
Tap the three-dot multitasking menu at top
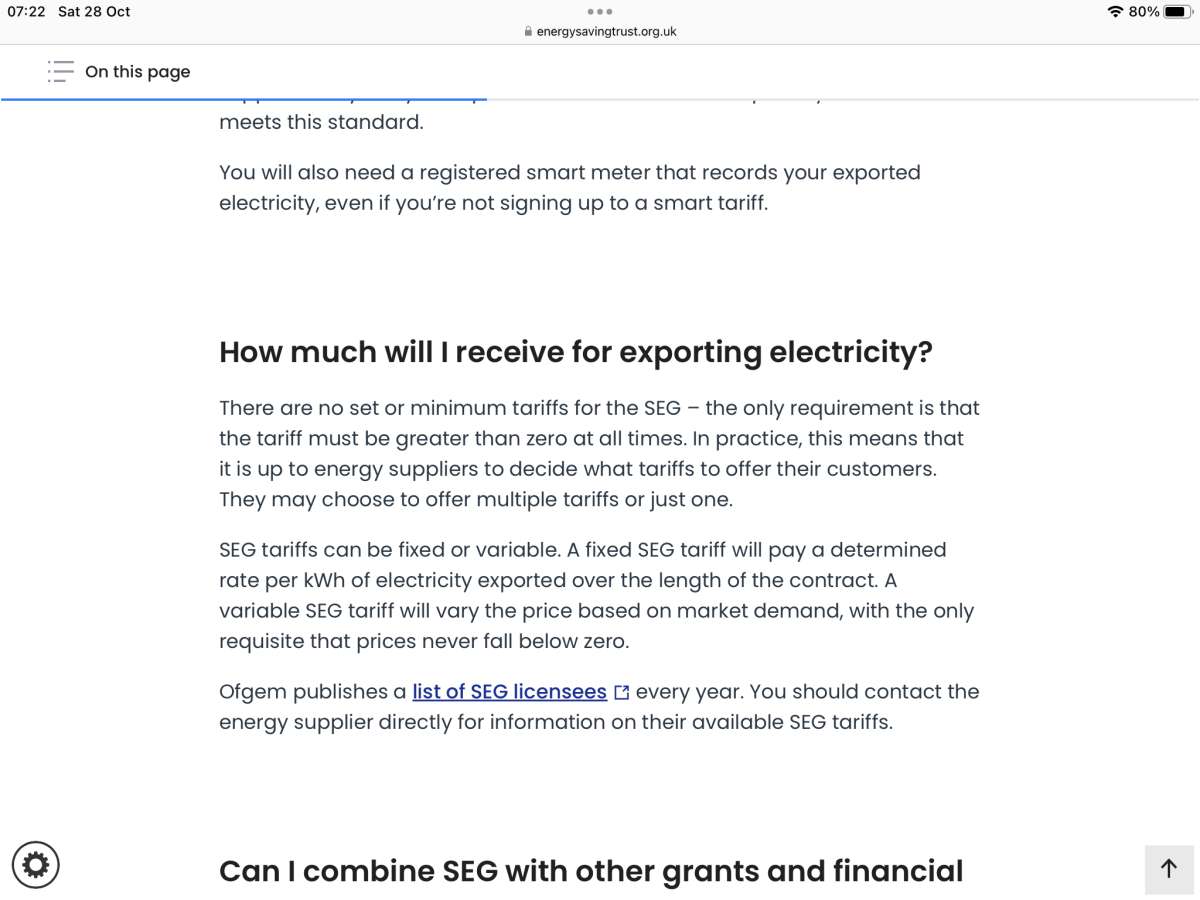[600, 12]
